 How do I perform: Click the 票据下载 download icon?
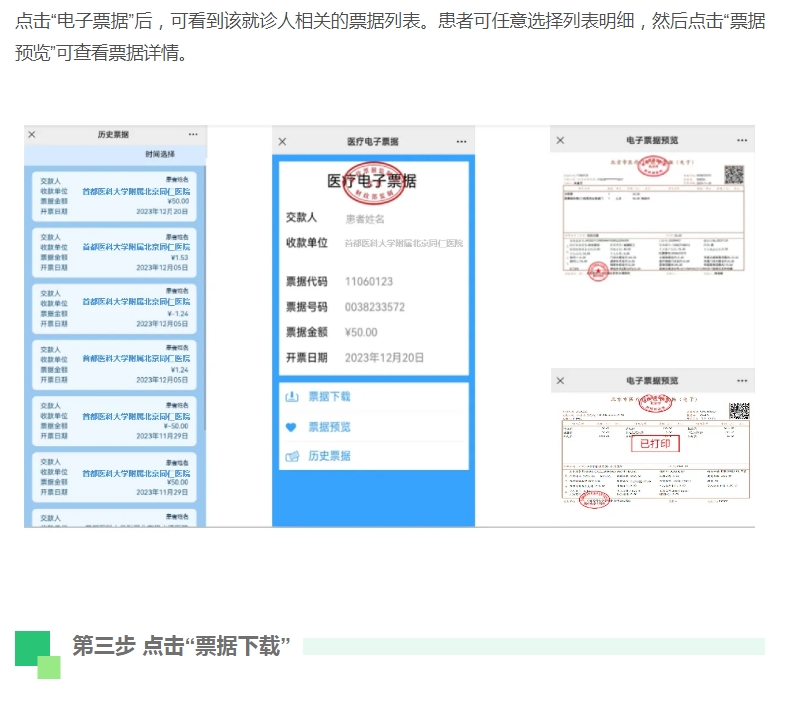(x=292, y=397)
